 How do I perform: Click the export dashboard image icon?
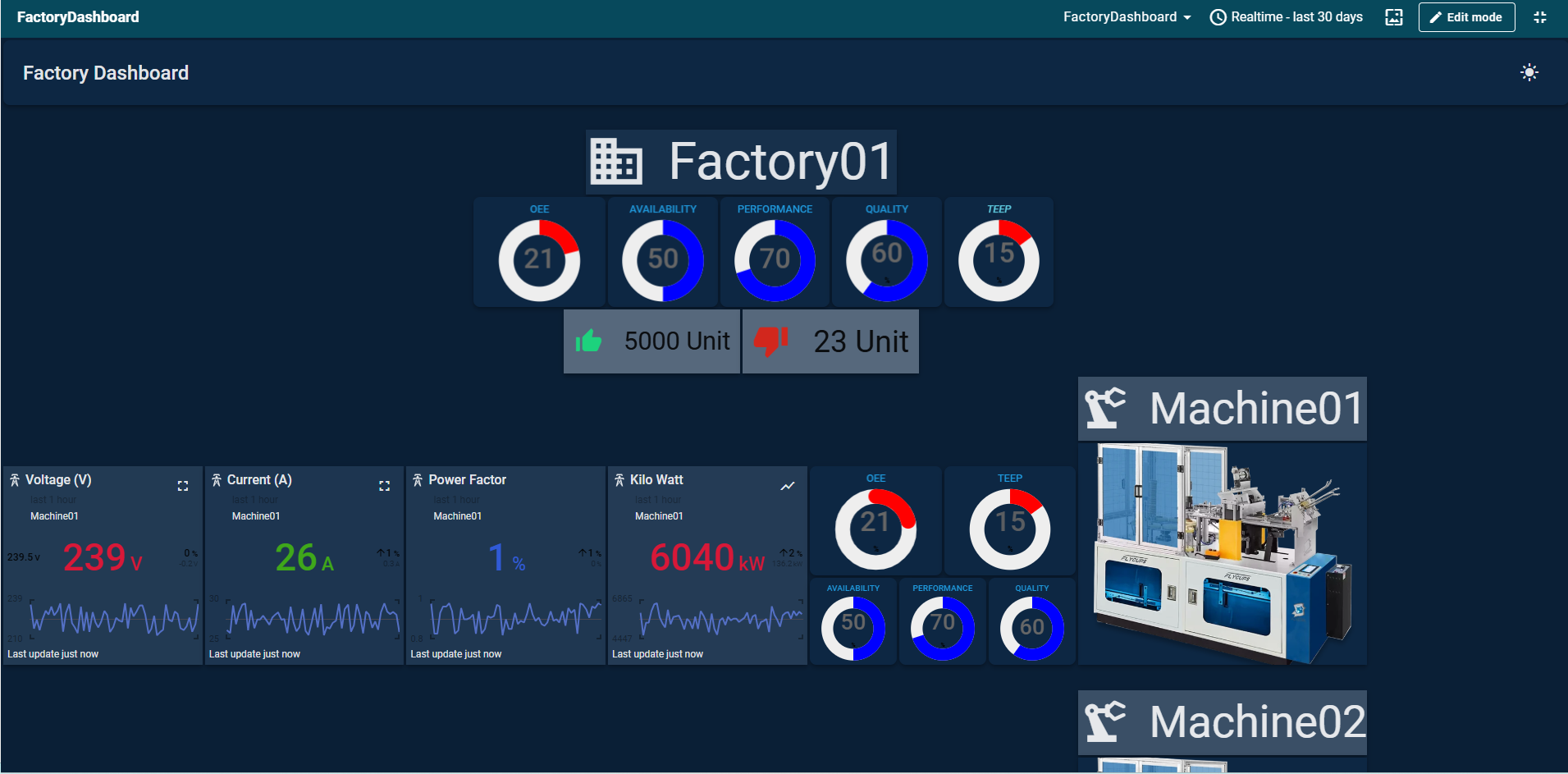pyautogui.click(x=1393, y=17)
